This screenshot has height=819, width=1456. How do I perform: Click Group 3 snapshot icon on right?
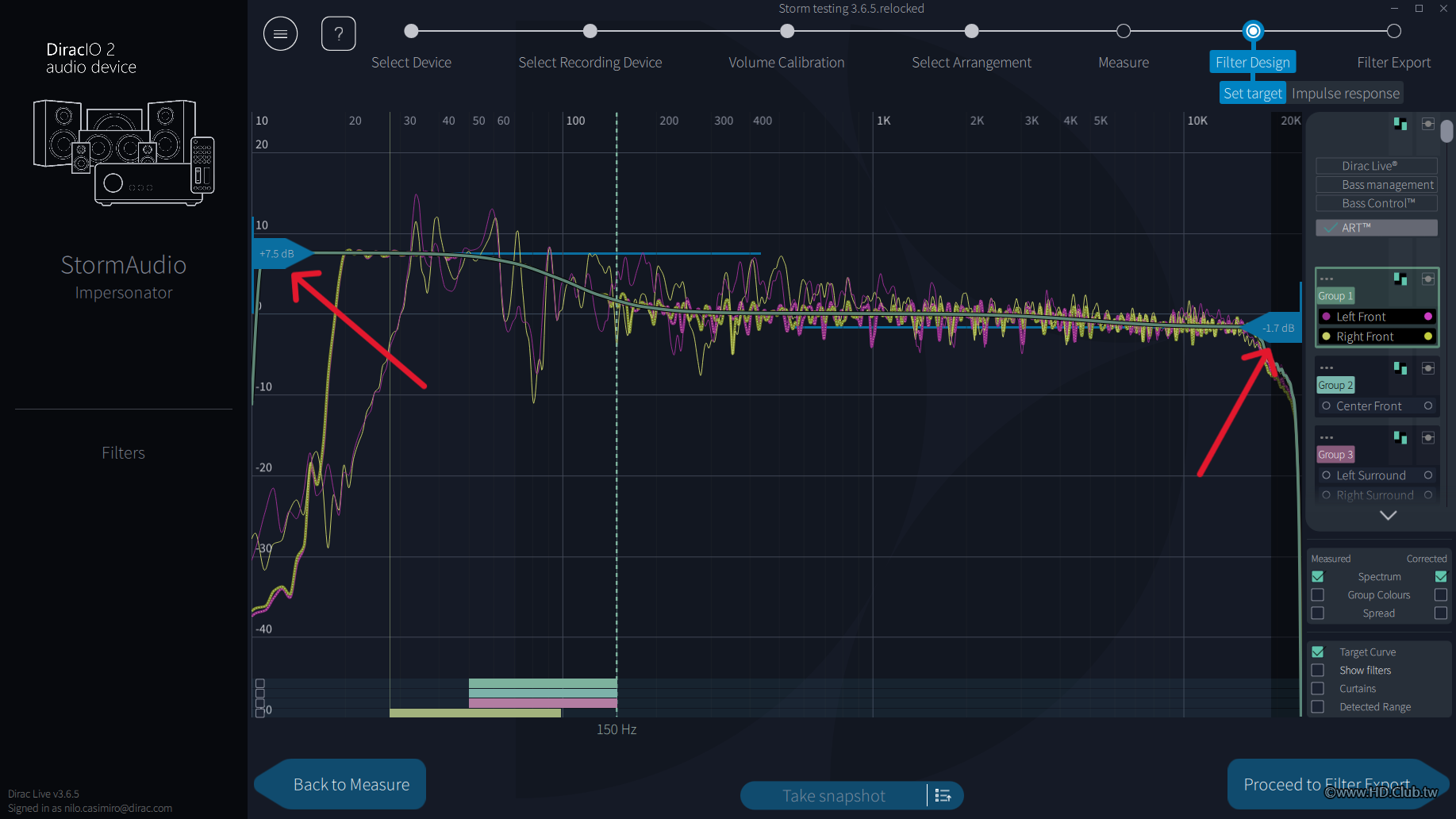[x=1427, y=438]
